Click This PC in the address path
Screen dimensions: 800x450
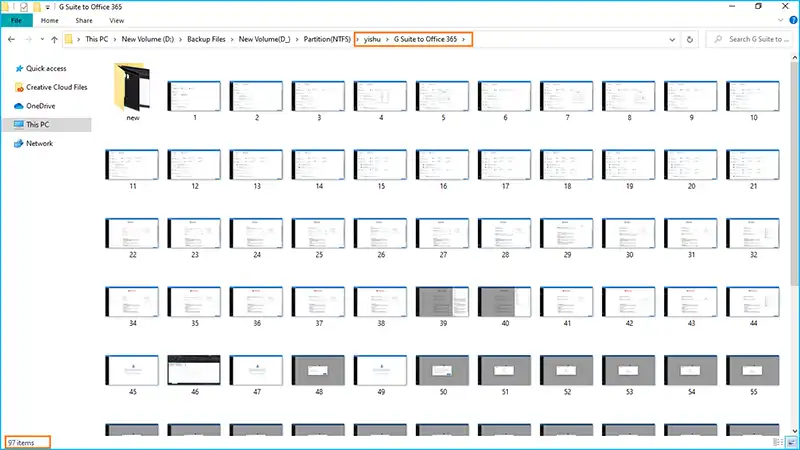[x=96, y=39]
